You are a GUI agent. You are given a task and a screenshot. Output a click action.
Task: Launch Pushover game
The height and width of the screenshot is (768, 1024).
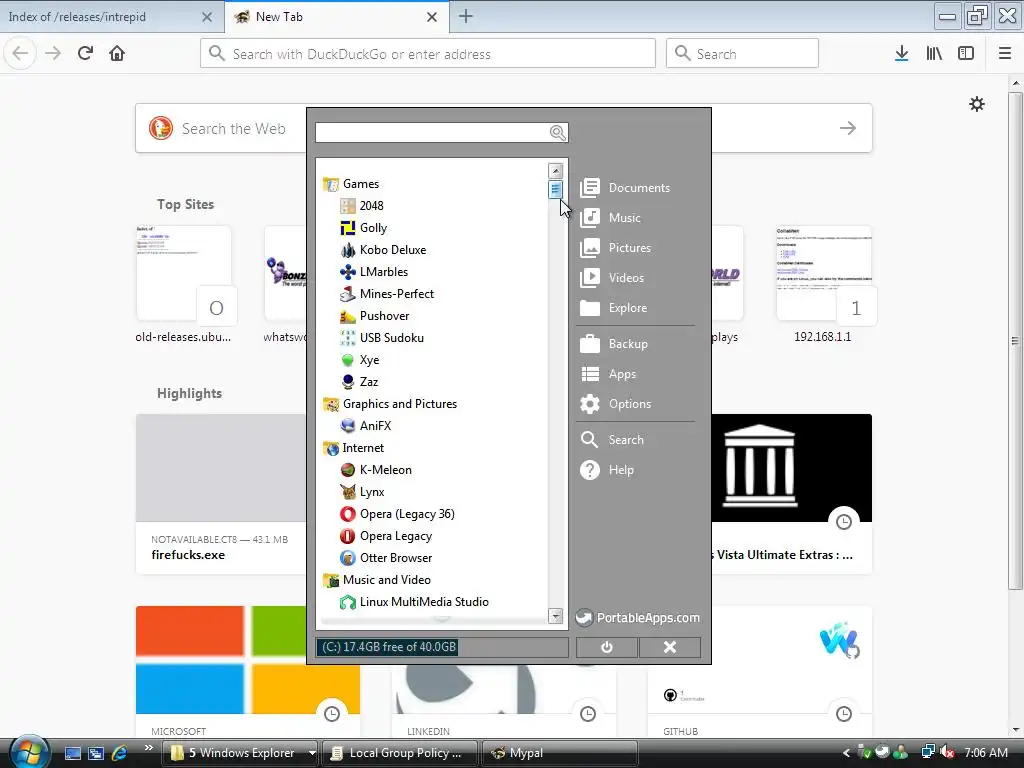pyautogui.click(x=375, y=316)
